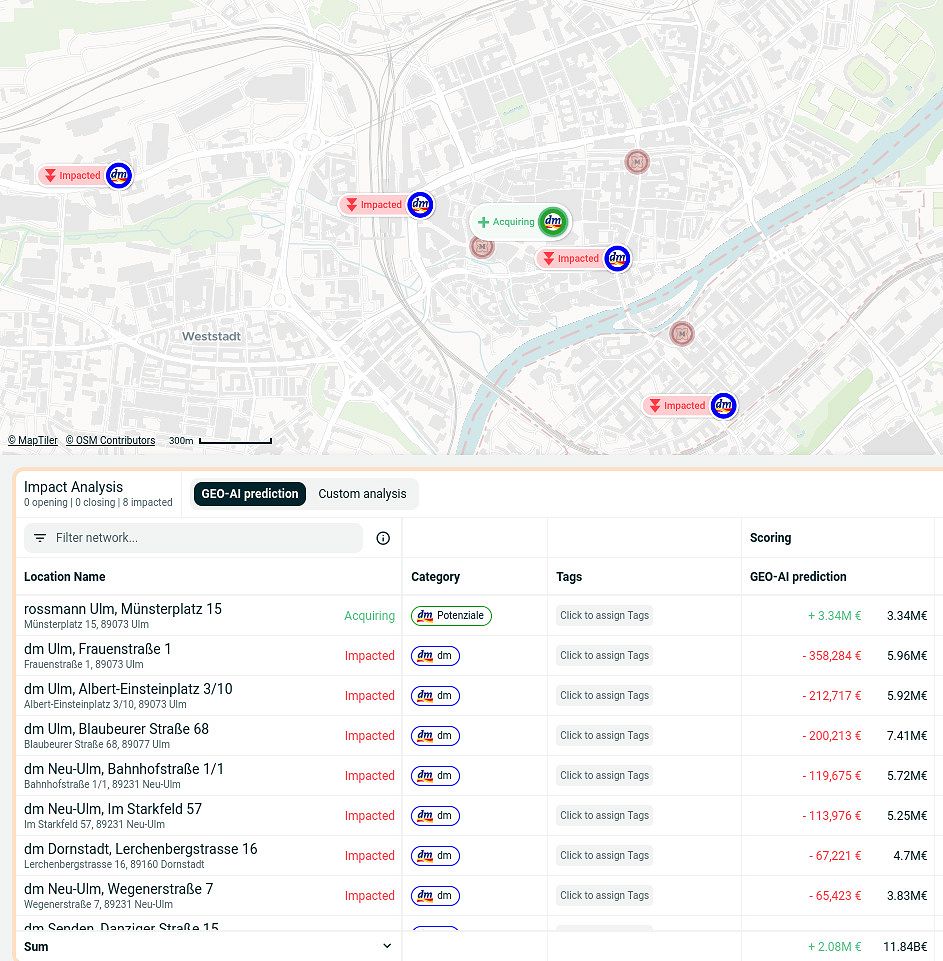The image size is (943, 961).
Task: Click the Weststadt map label
Action: coord(211,336)
